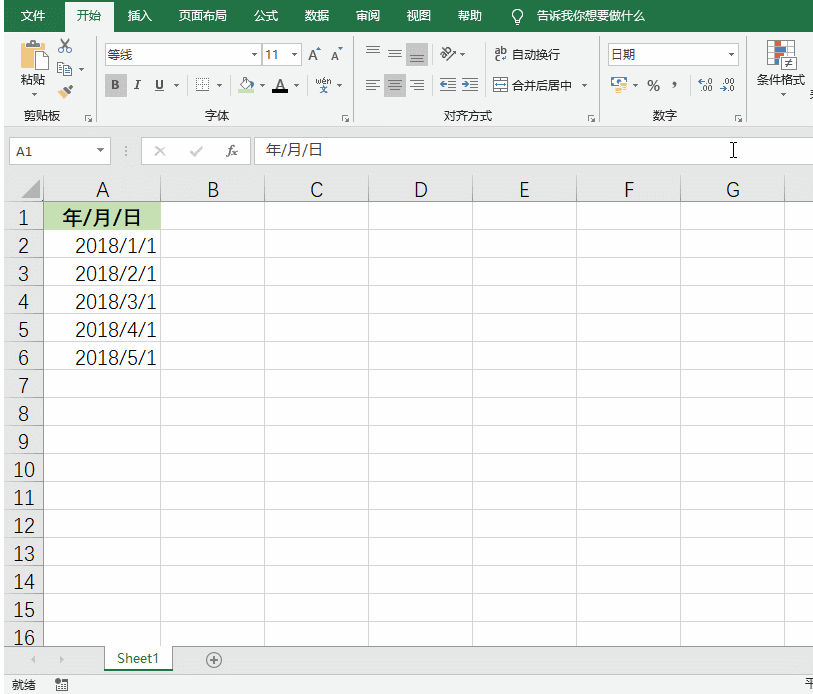Click the Select All corner triangle
The width and height of the screenshot is (813, 694).
[x=31, y=189]
